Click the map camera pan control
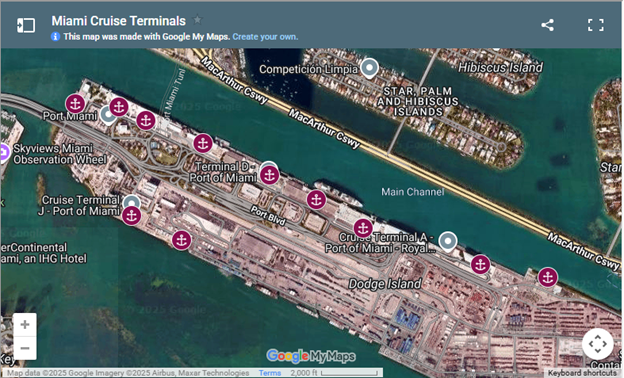This screenshot has height=378, width=624. coord(598,344)
